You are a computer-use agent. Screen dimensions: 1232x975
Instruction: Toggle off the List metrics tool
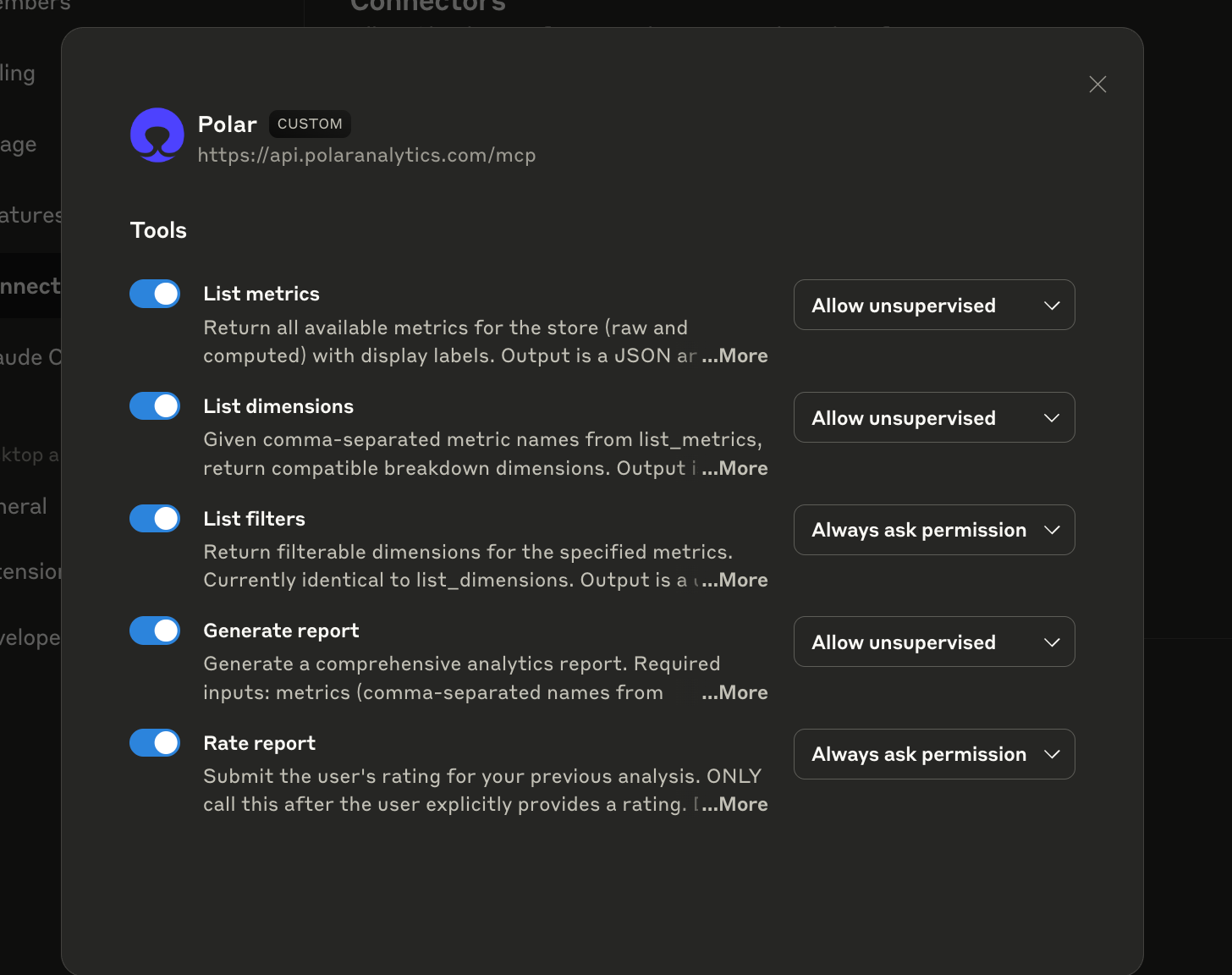155,294
